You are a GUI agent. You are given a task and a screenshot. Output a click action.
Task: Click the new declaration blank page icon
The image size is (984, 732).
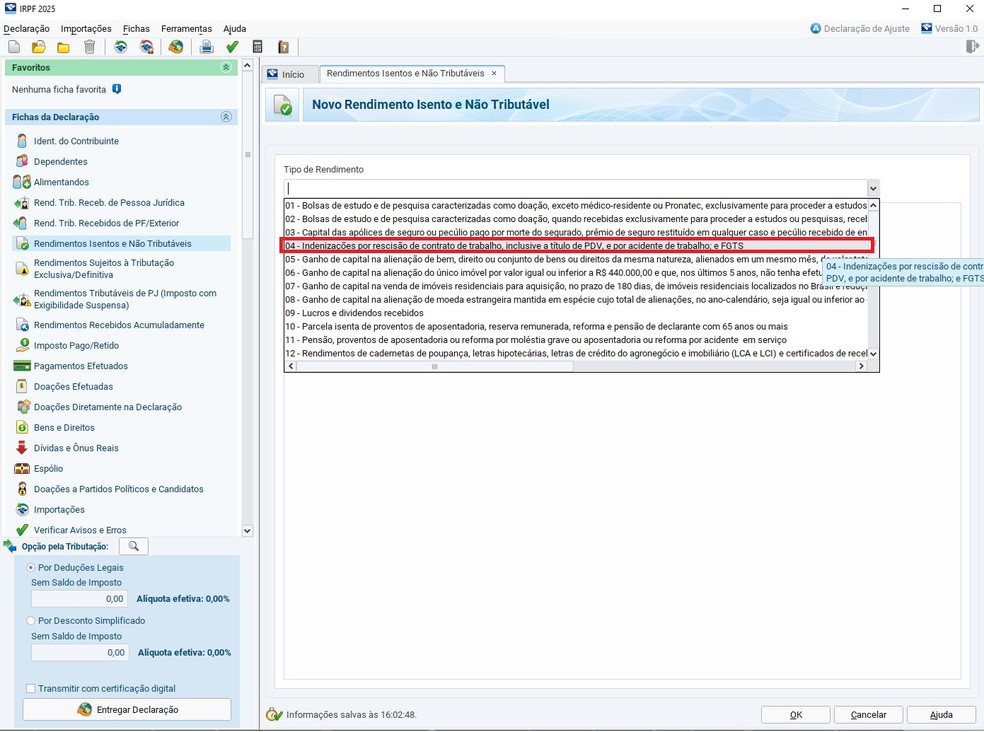point(14,47)
